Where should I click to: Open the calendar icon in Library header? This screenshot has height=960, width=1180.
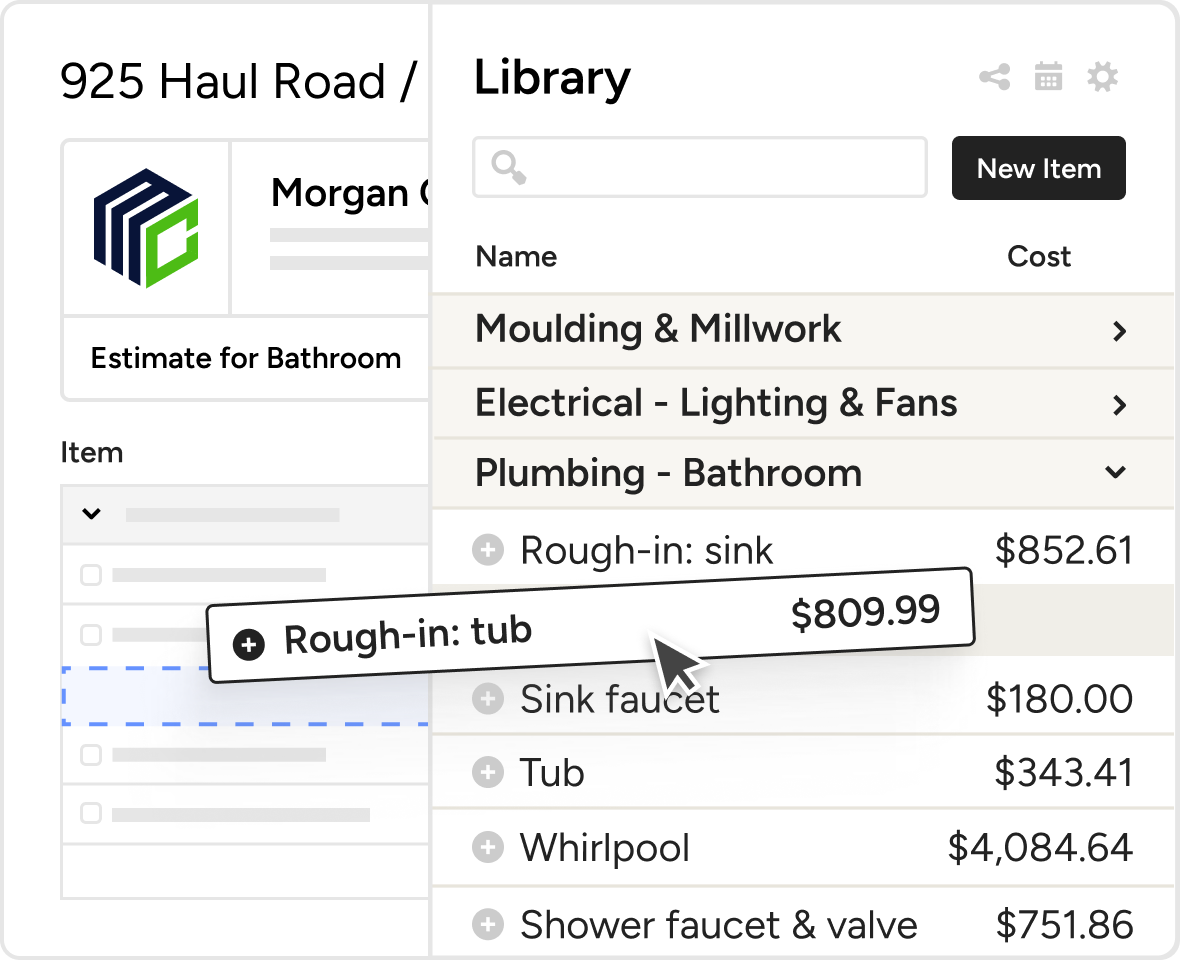coord(1048,77)
